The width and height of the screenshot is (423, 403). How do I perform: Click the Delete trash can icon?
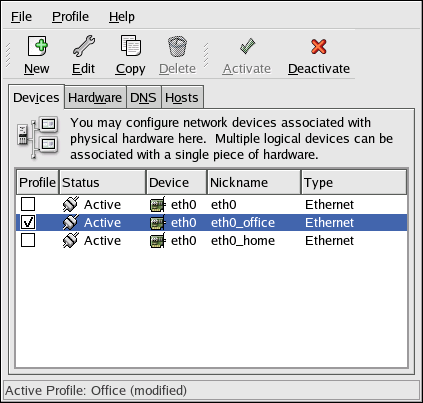[177, 46]
